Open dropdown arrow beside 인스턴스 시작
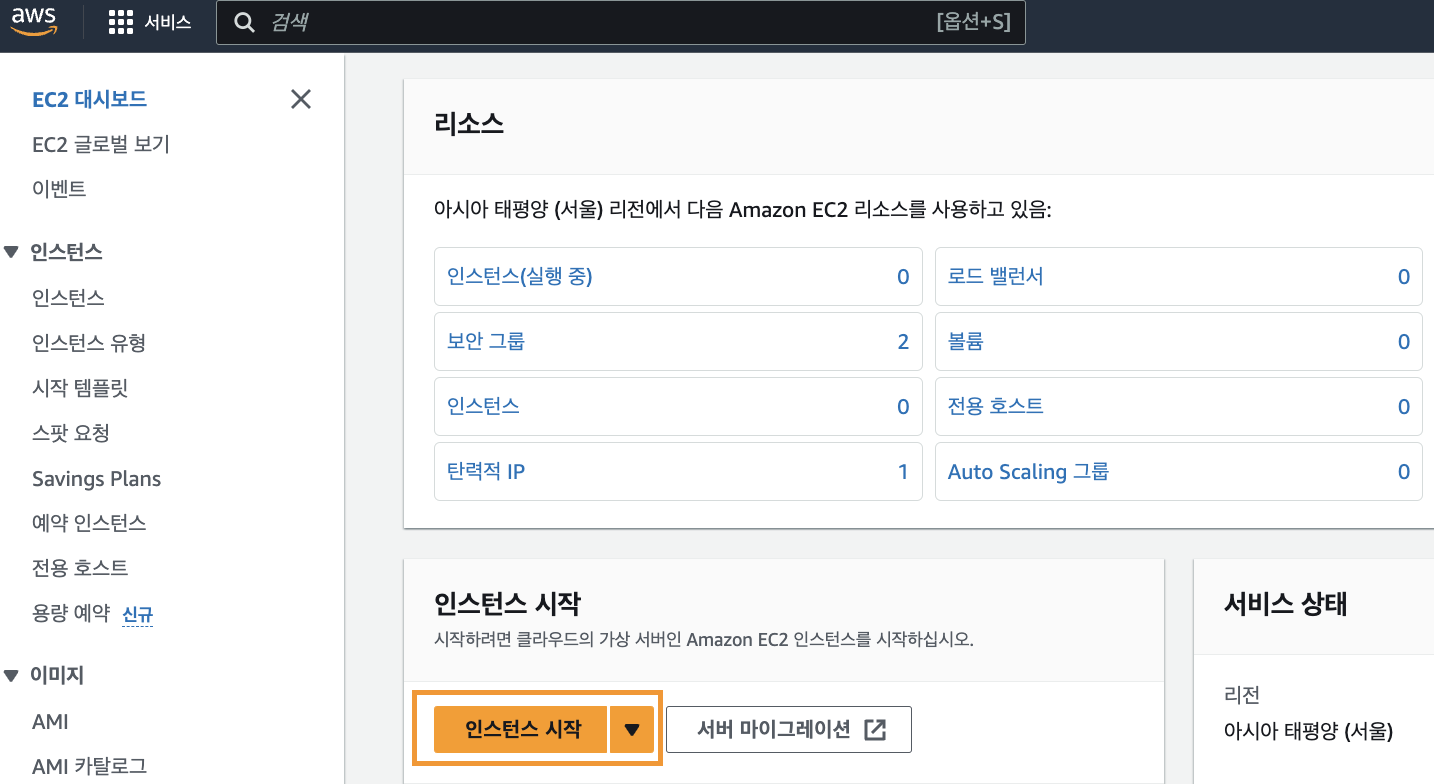This screenshot has width=1434, height=784. point(631,729)
